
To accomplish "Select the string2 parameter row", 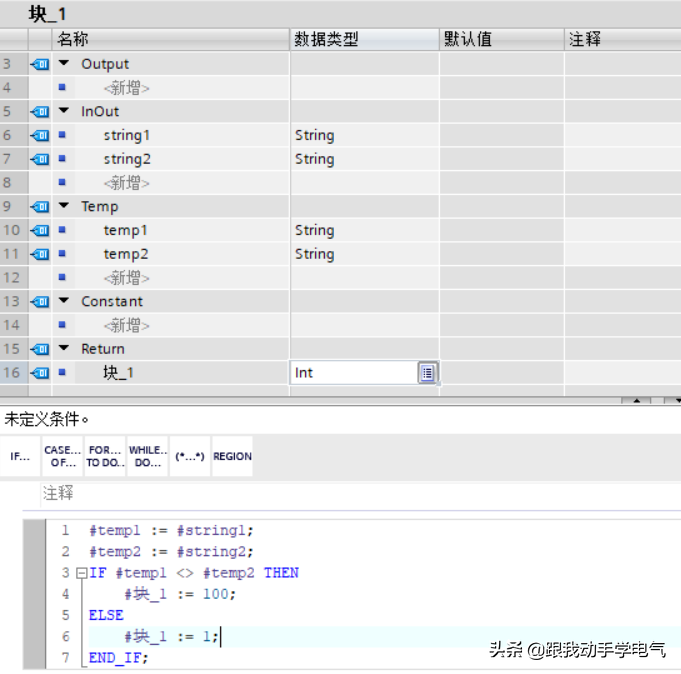I will pos(127,159).
